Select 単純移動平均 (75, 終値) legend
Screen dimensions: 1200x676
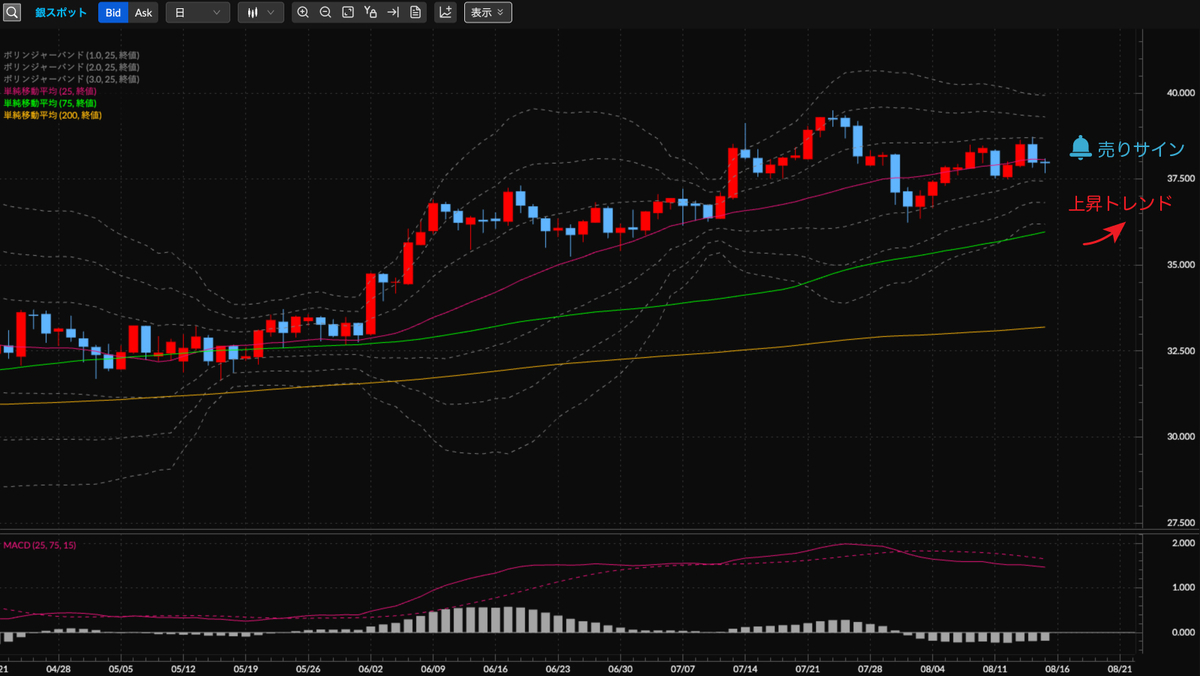(50, 103)
